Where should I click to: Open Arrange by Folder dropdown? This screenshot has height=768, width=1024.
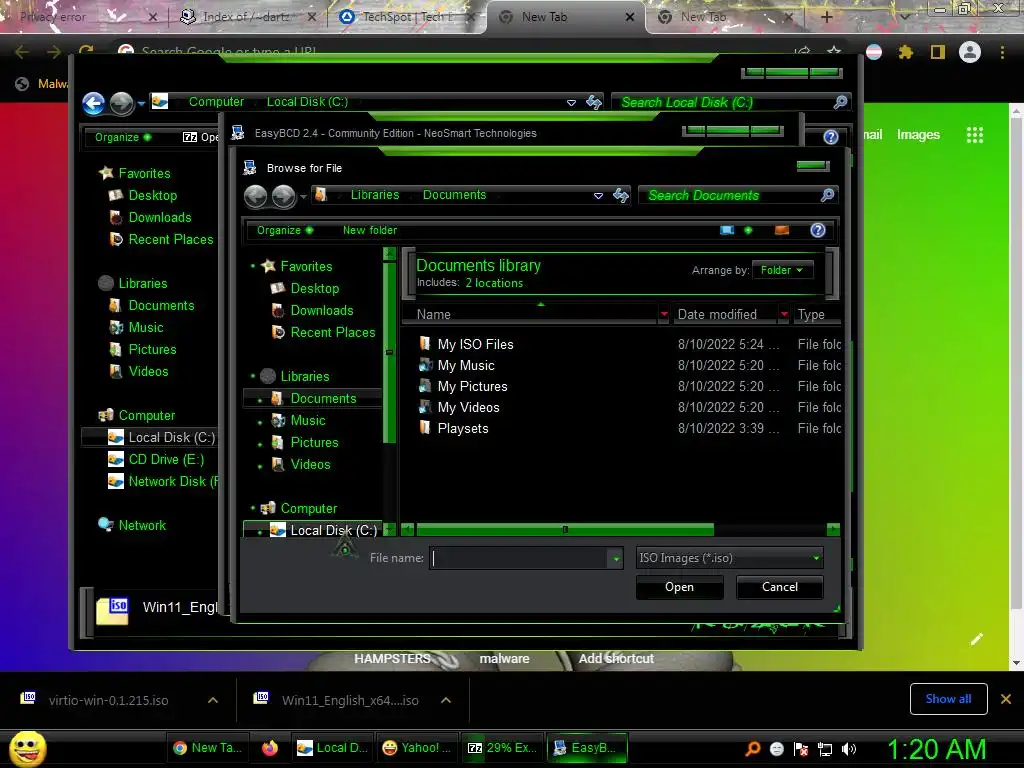(x=782, y=270)
